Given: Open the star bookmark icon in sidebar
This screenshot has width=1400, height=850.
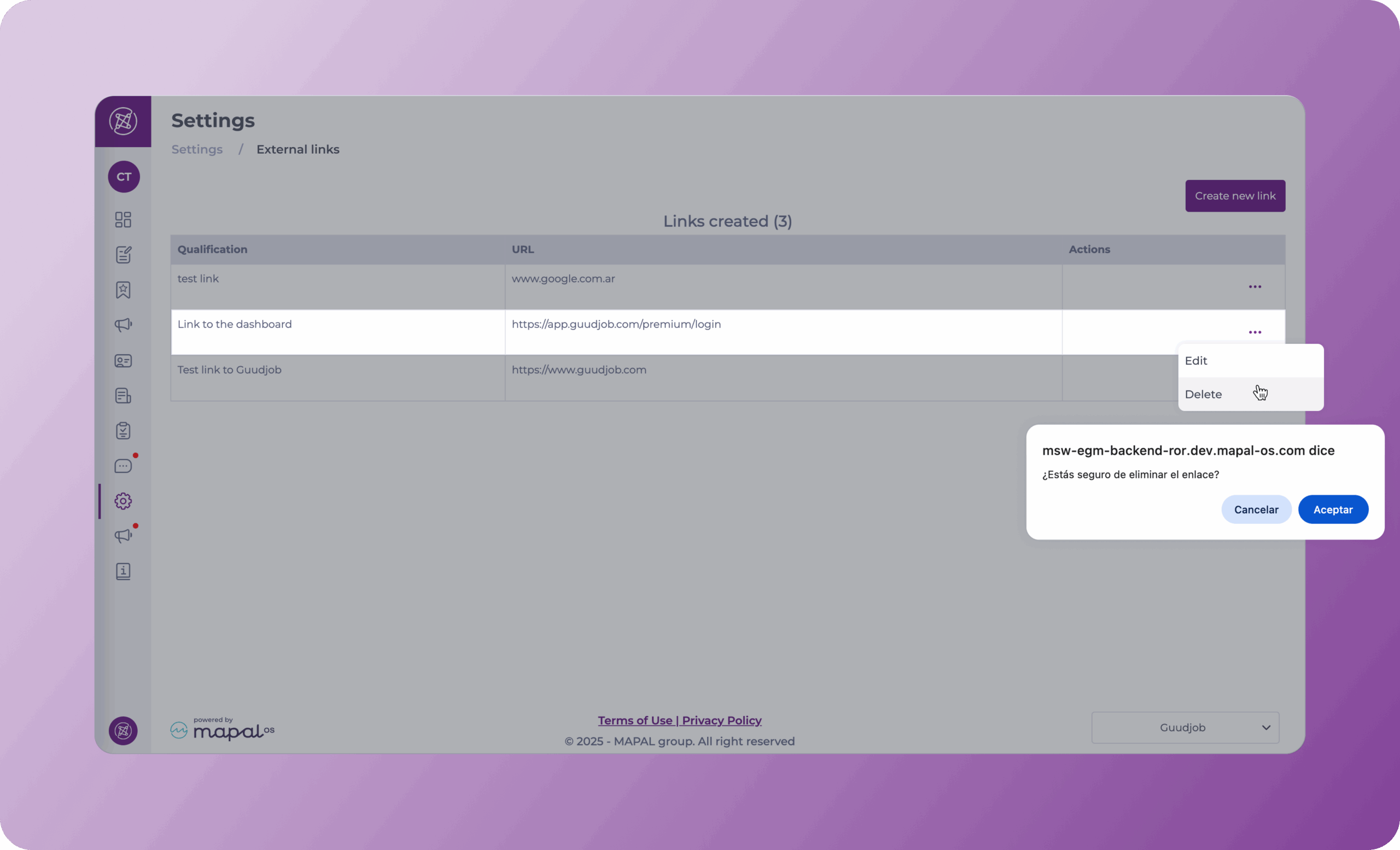Looking at the screenshot, I should [x=123, y=290].
